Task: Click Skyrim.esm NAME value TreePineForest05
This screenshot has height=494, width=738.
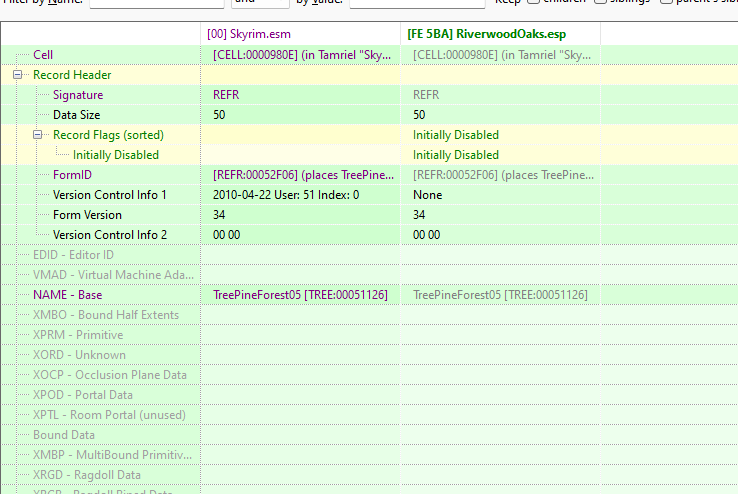Action: pos(301,295)
